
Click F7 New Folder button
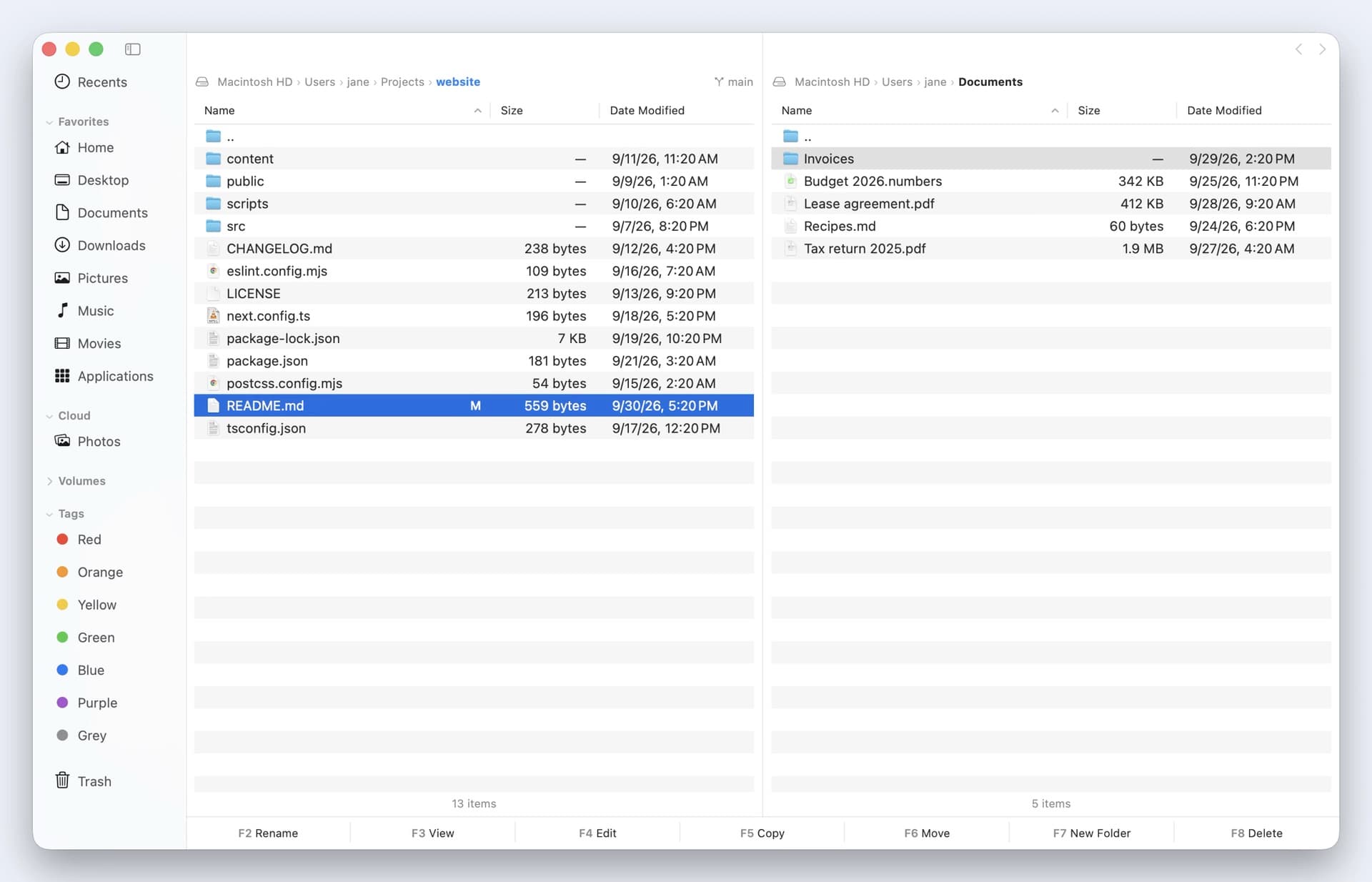tap(1091, 833)
